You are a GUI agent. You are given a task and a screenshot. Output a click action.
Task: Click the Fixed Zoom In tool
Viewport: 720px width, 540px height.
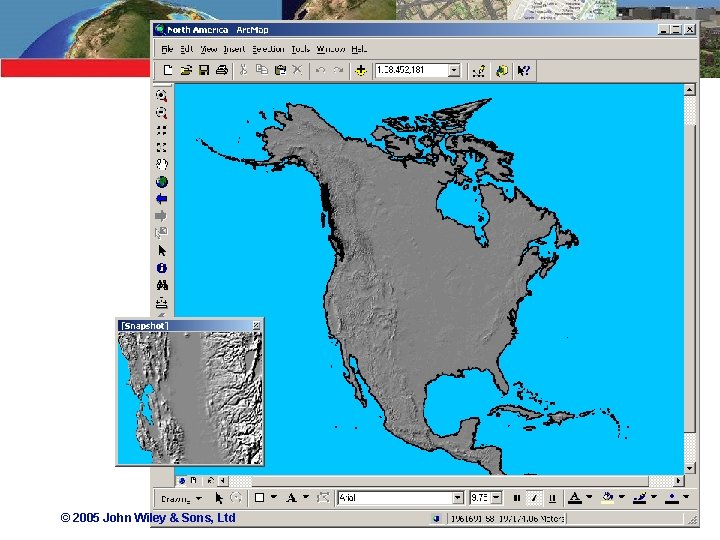point(161,130)
